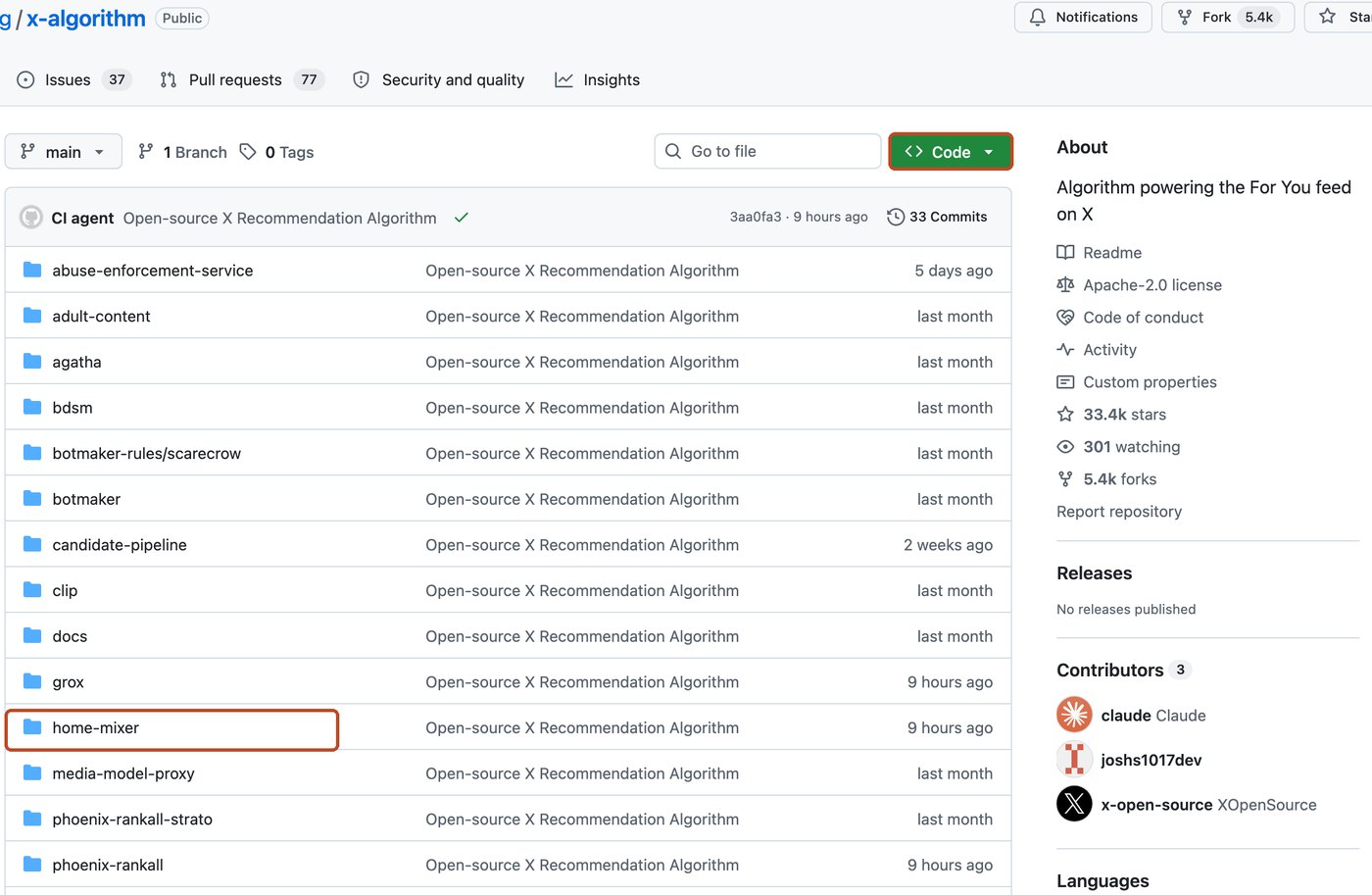
Task: Click the Go to file search field
Action: coord(767,151)
